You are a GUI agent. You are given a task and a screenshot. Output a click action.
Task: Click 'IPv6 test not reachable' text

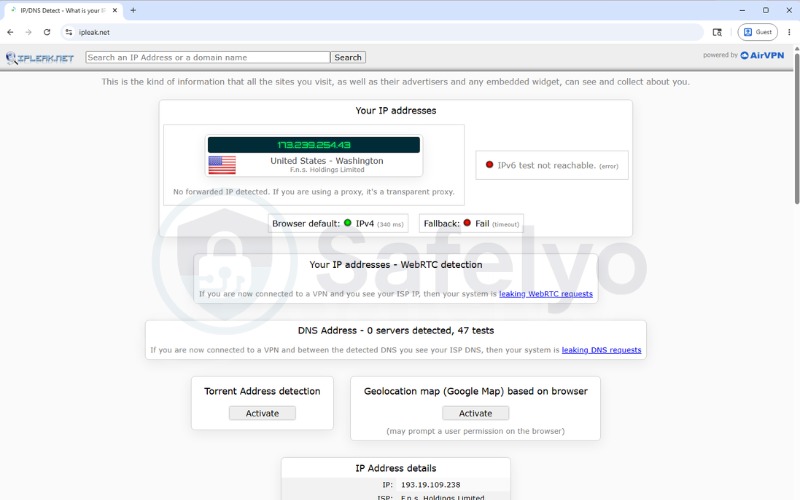point(546,165)
